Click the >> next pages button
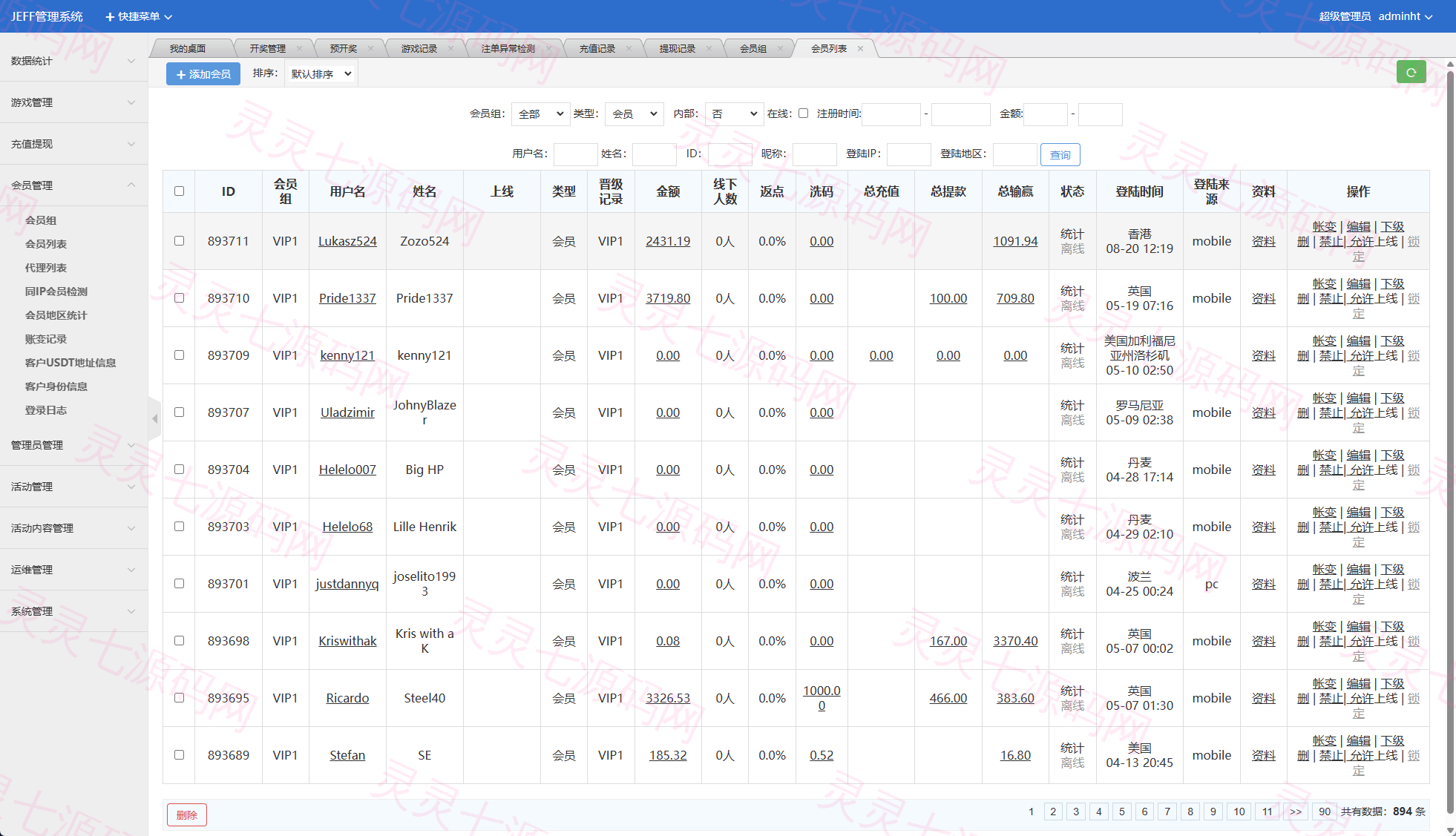The height and width of the screenshot is (836, 1456). pos(1296,812)
